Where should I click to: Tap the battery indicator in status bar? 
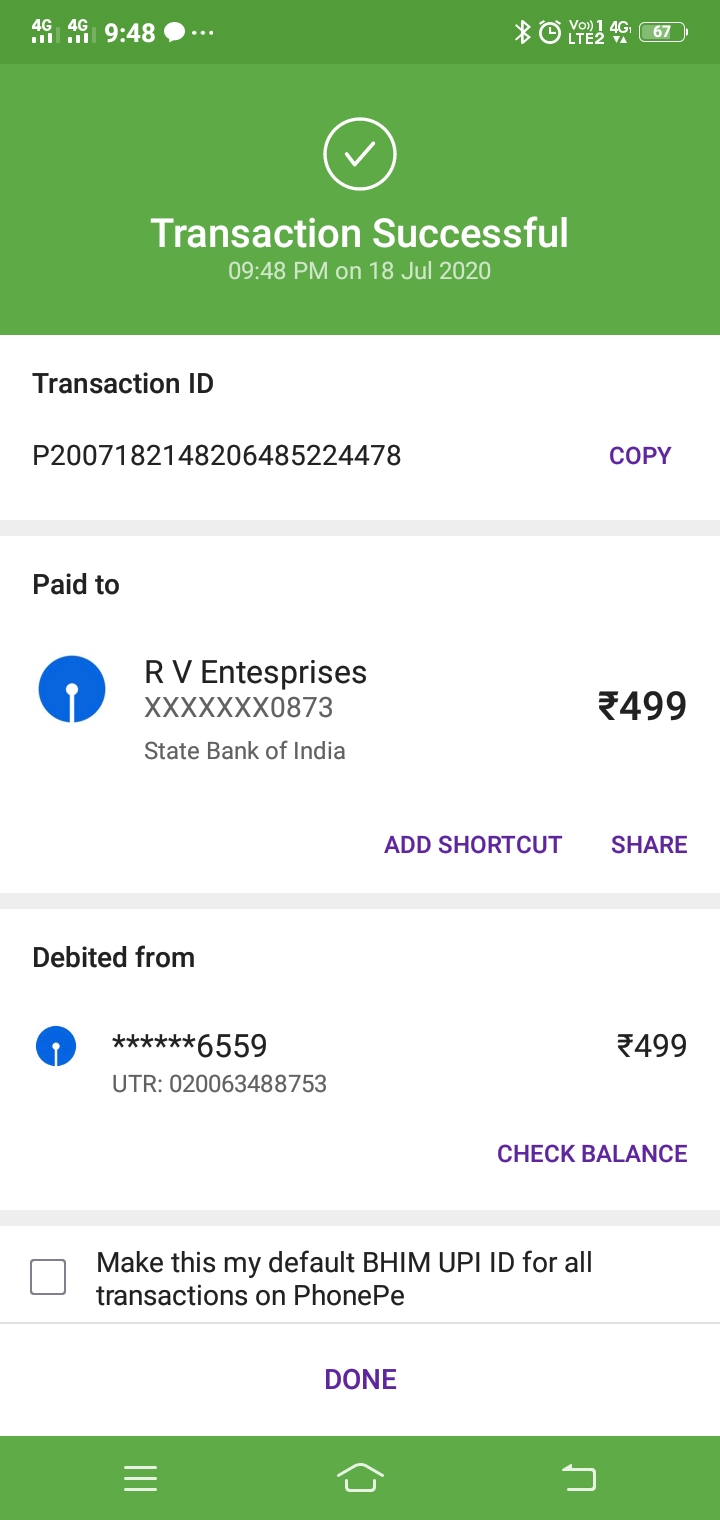point(663,32)
